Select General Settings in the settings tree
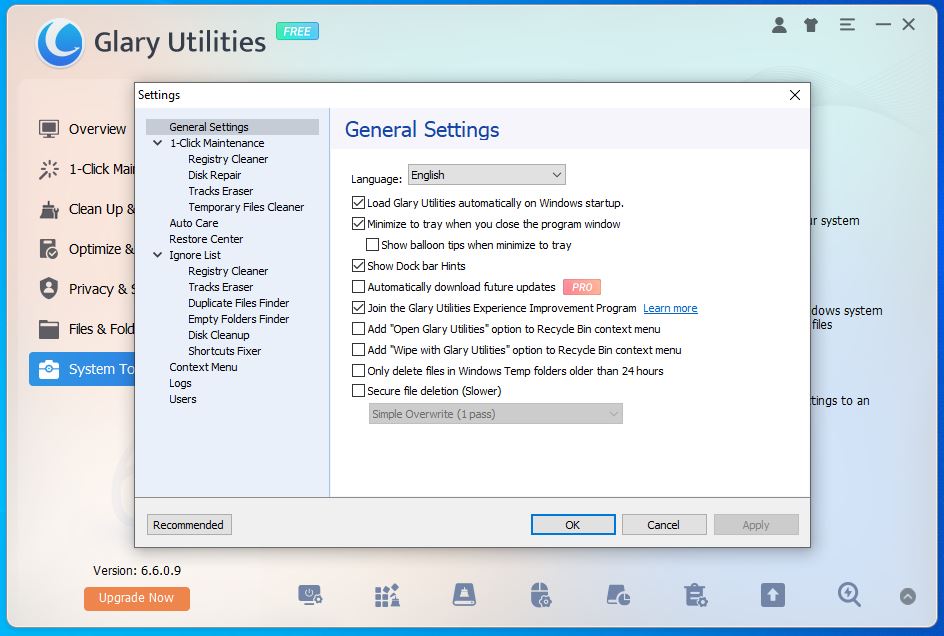Image resolution: width=944 pixels, height=636 pixels. point(209,127)
